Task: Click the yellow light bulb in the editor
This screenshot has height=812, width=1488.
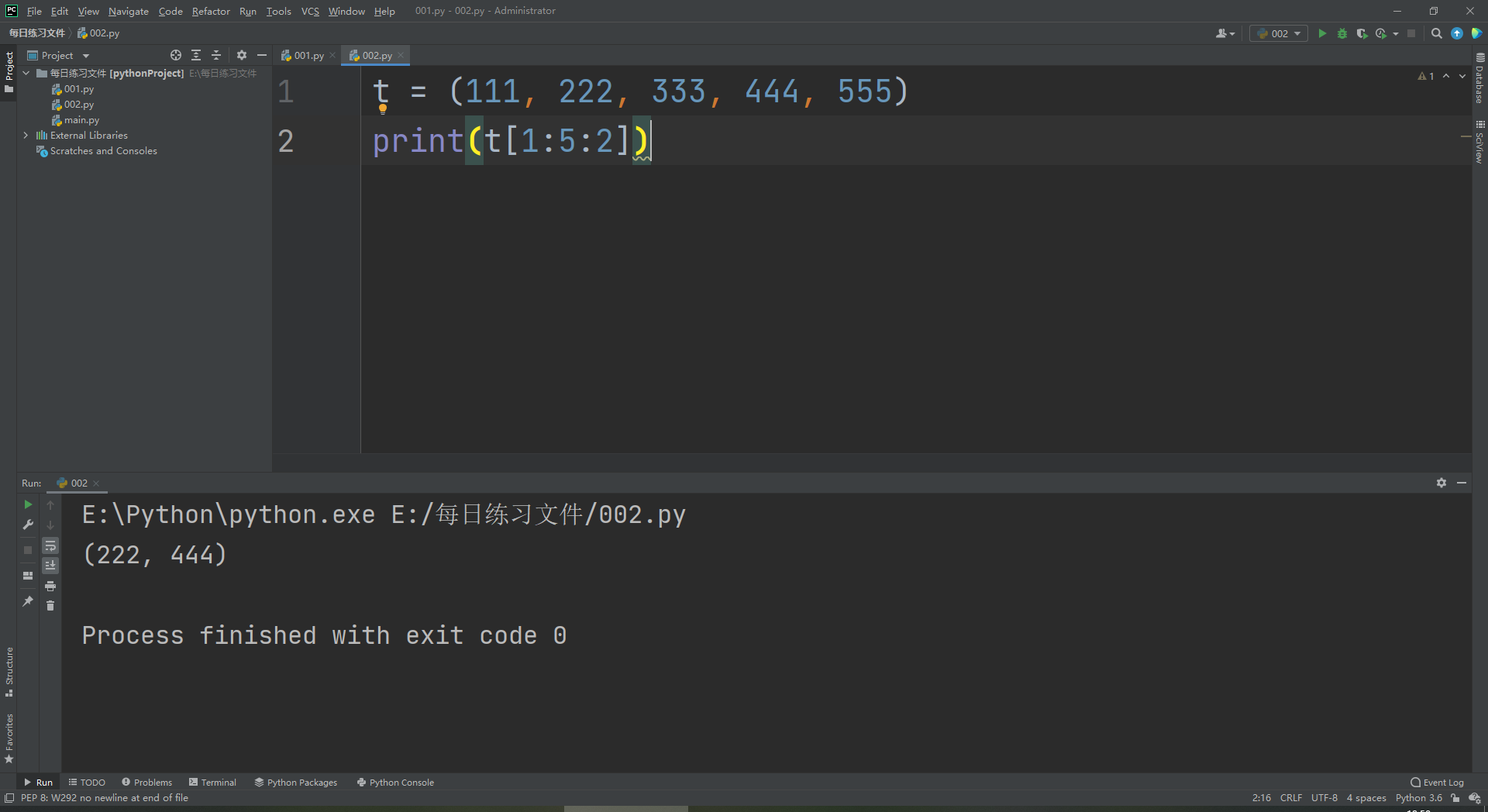Action: point(383,108)
